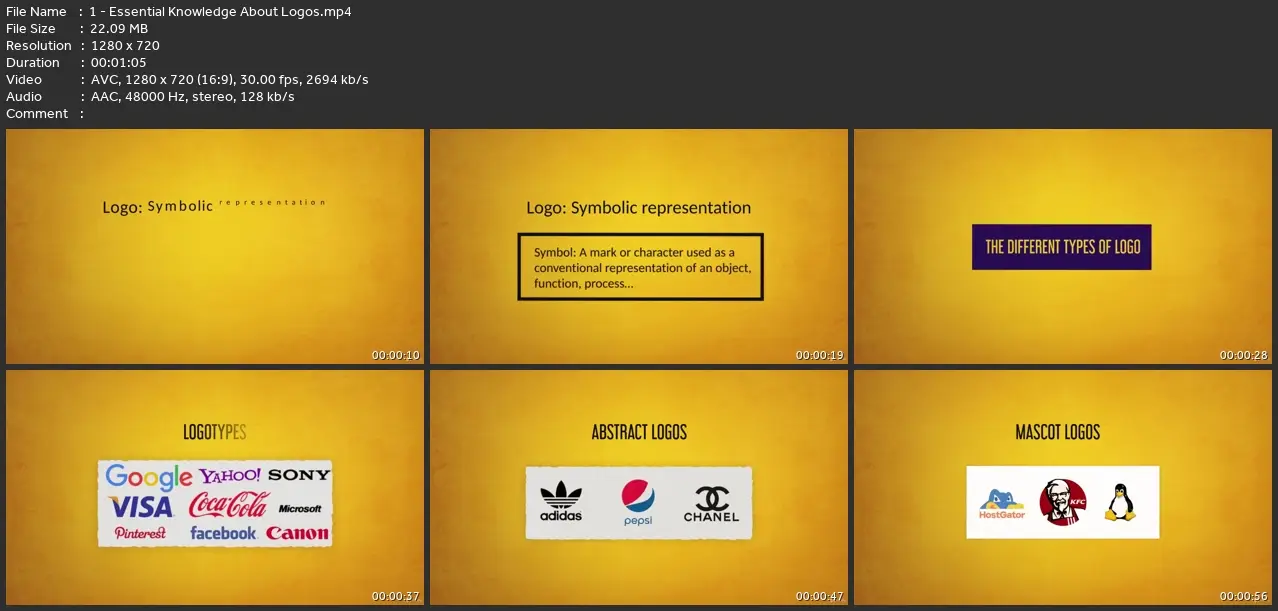1278x611 pixels.
Task: Pick the VISA logo
Action: coord(141,506)
